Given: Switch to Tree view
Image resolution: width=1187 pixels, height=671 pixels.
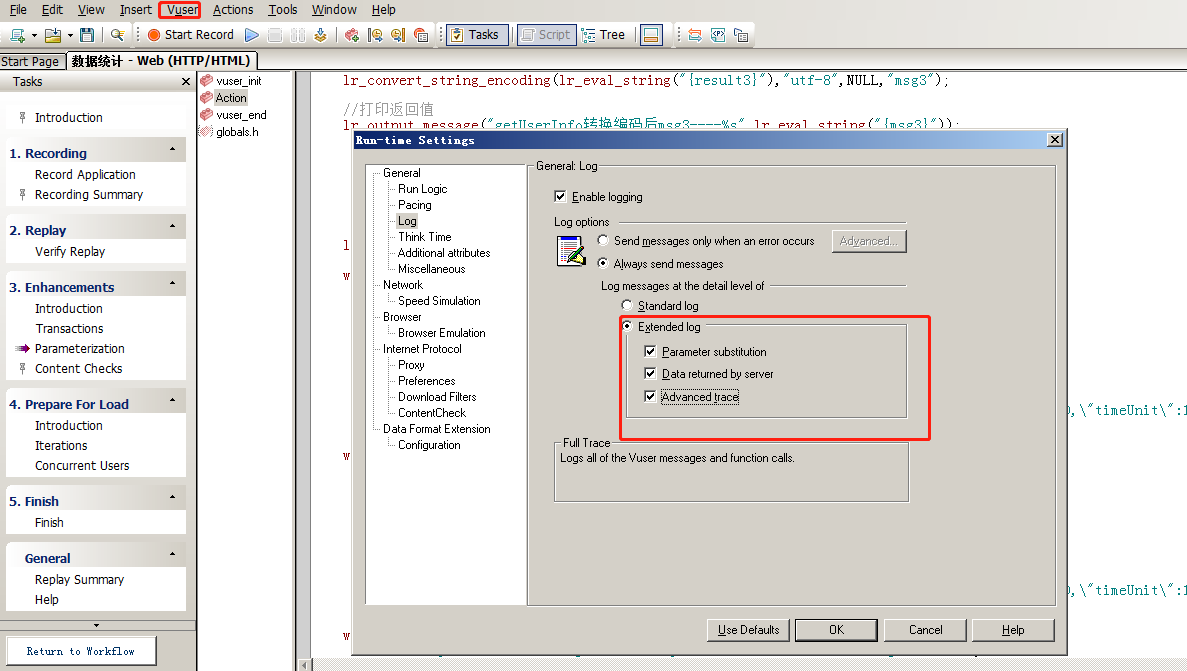Looking at the screenshot, I should pos(605,33).
